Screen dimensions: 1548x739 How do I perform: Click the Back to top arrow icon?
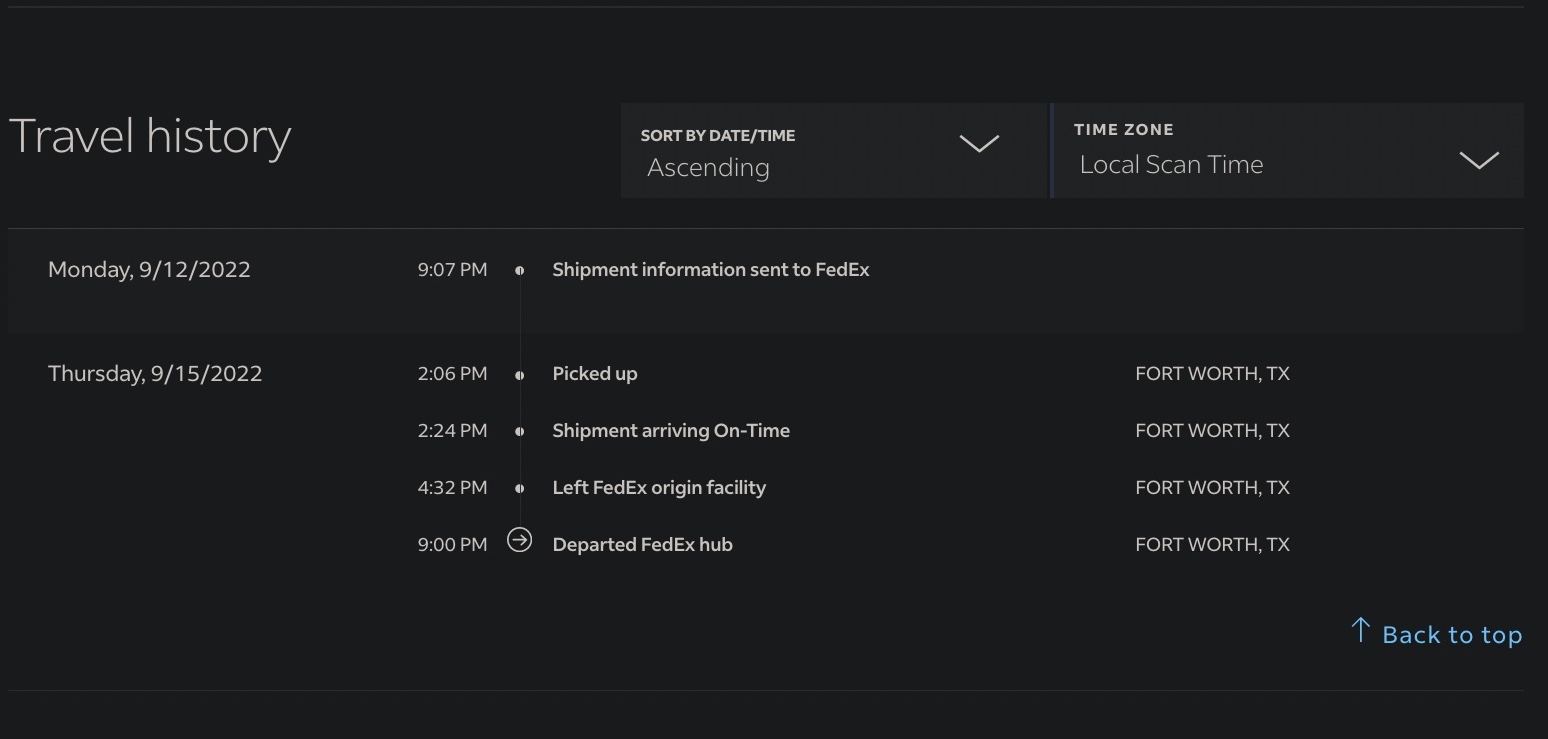coord(1360,630)
